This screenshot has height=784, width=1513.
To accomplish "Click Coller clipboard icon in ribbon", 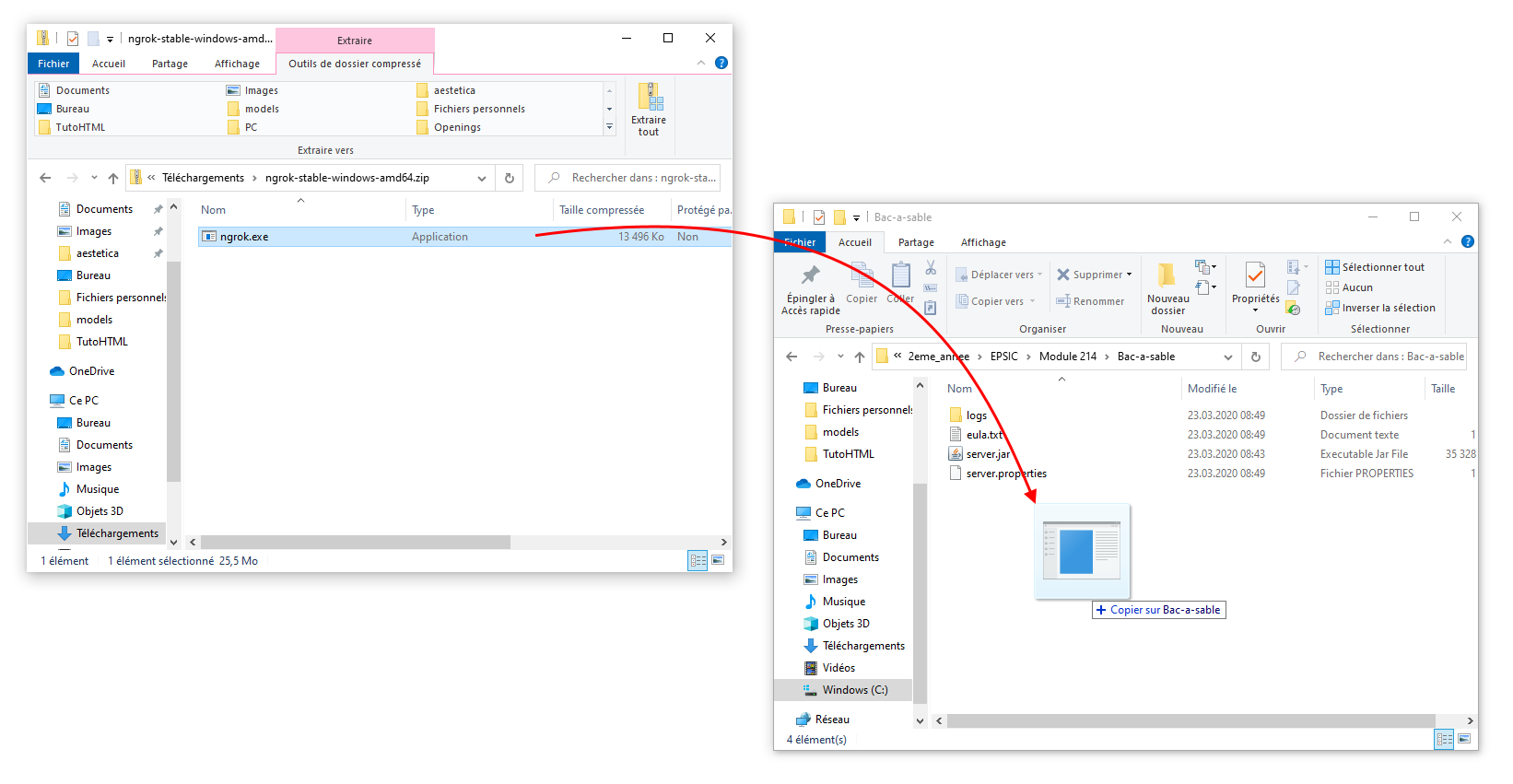I will 901,275.
